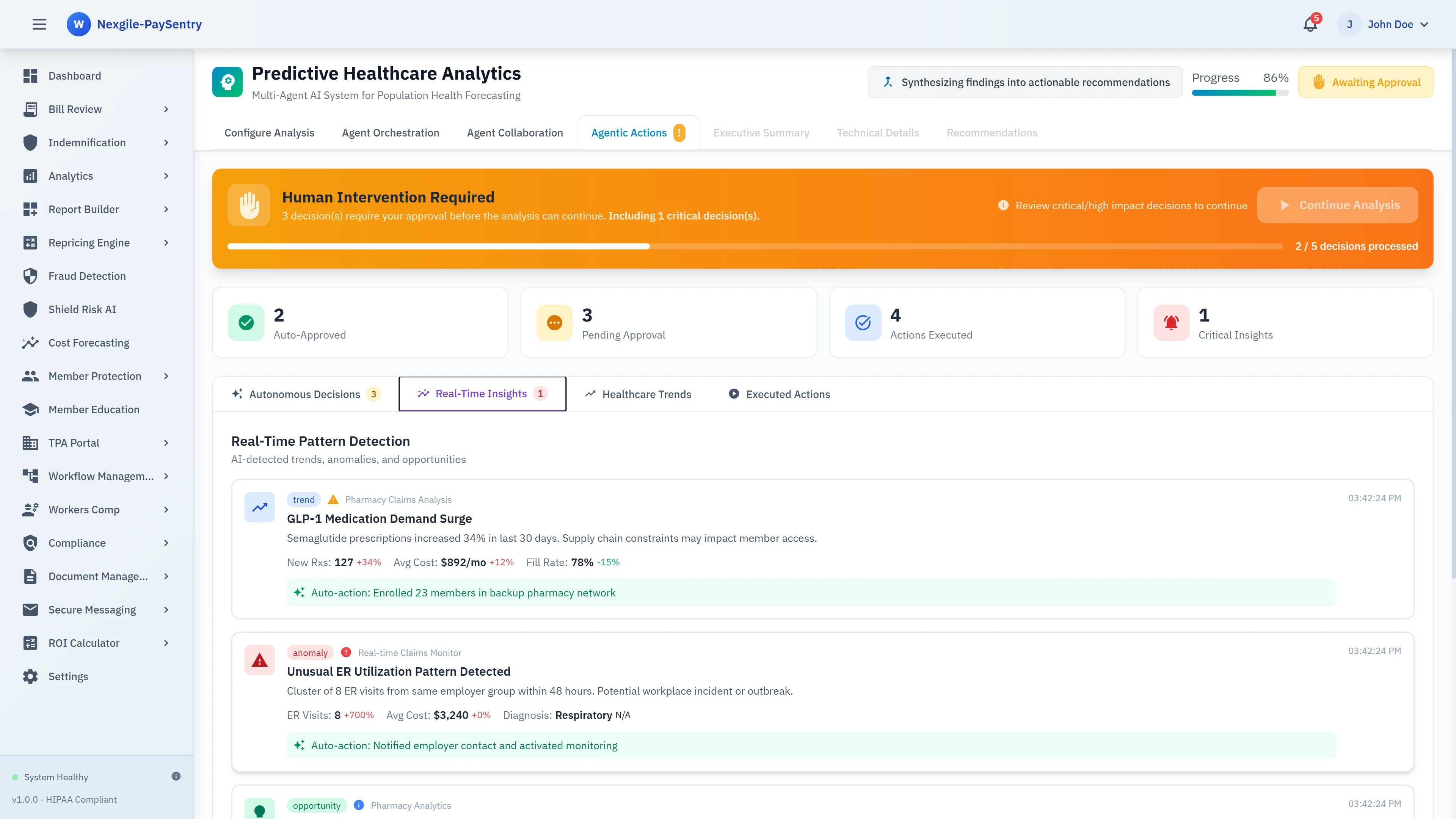This screenshot has height=819, width=1456.
Task: Open the Agent Orchestration tab
Action: click(x=391, y=133)
